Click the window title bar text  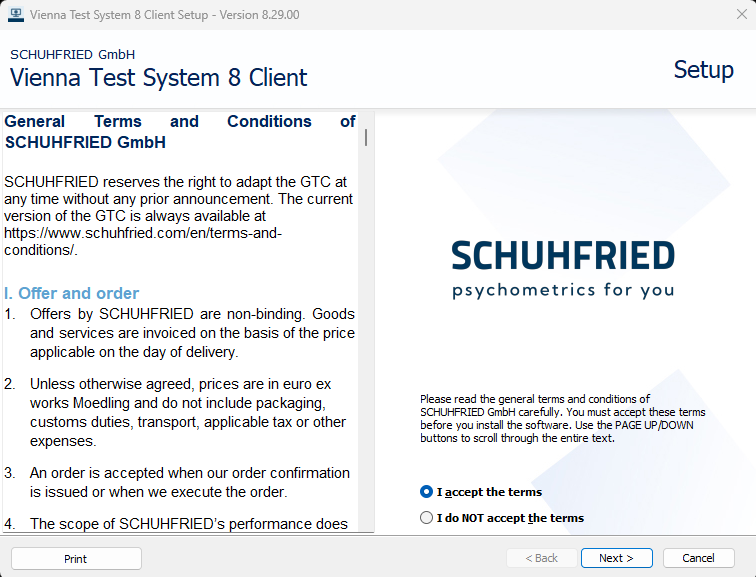coord(164,15)
